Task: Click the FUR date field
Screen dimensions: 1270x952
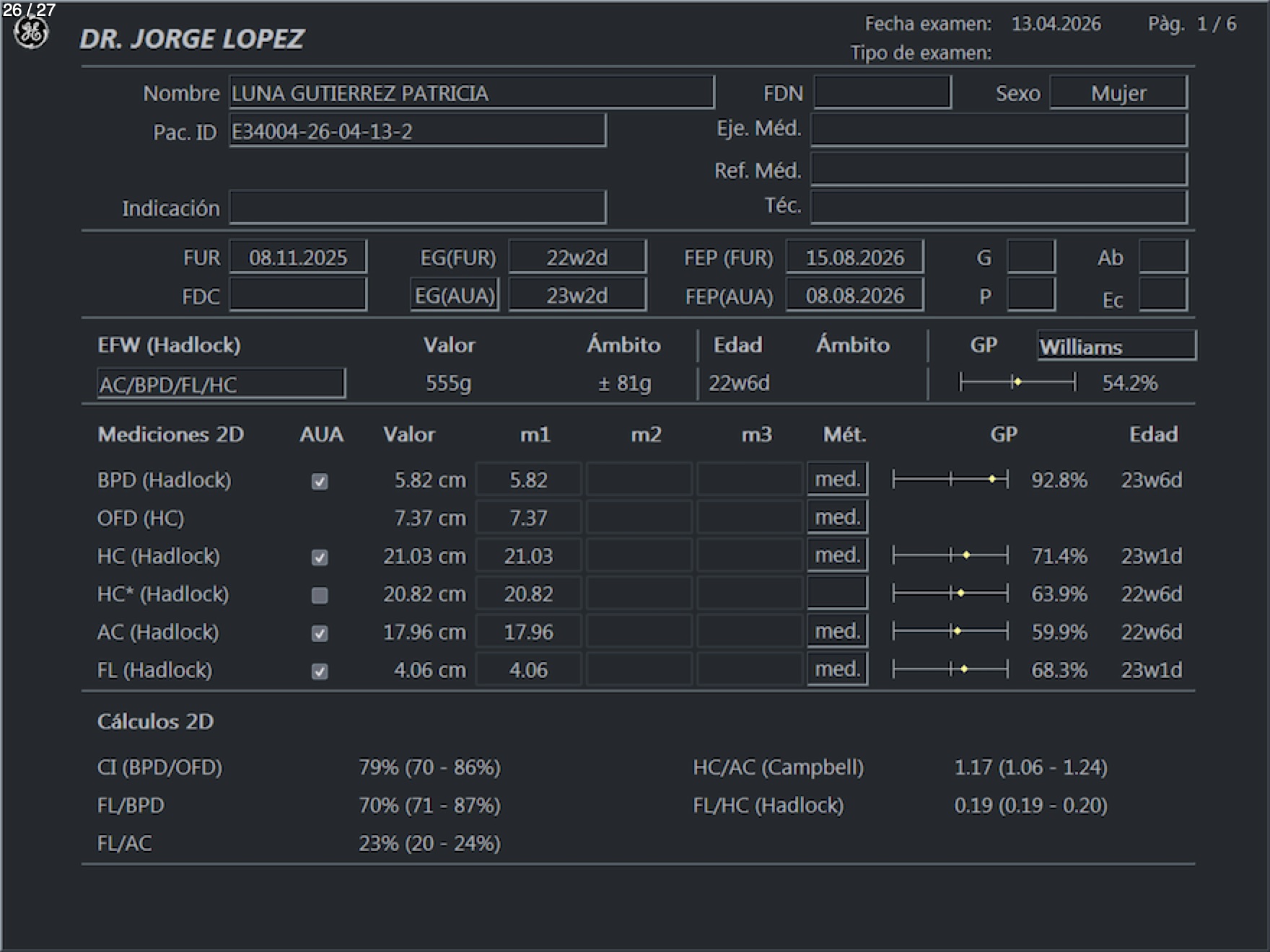Action: 298,257
